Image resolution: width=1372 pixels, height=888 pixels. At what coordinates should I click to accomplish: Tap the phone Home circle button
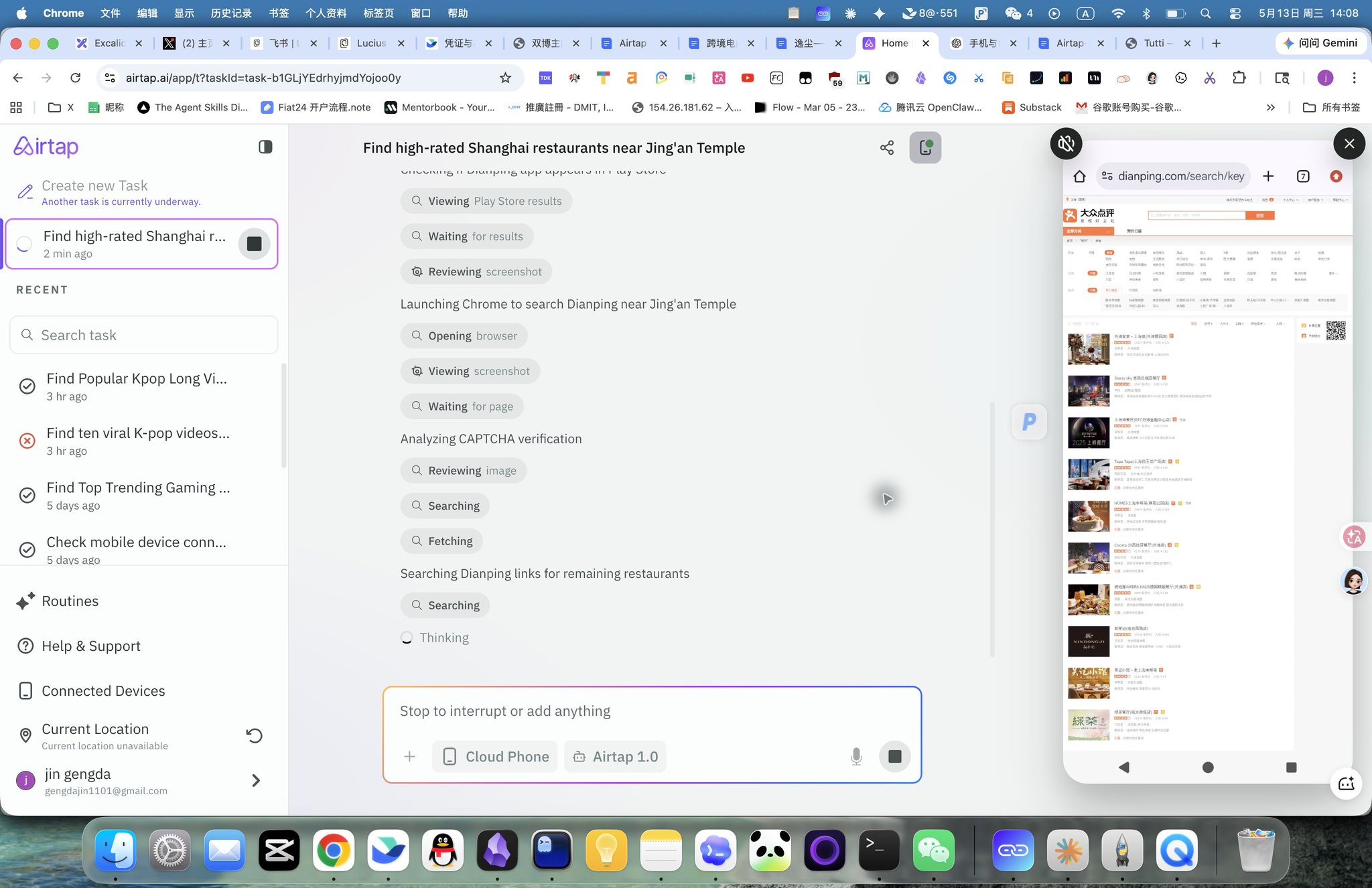pos(1208,767)
